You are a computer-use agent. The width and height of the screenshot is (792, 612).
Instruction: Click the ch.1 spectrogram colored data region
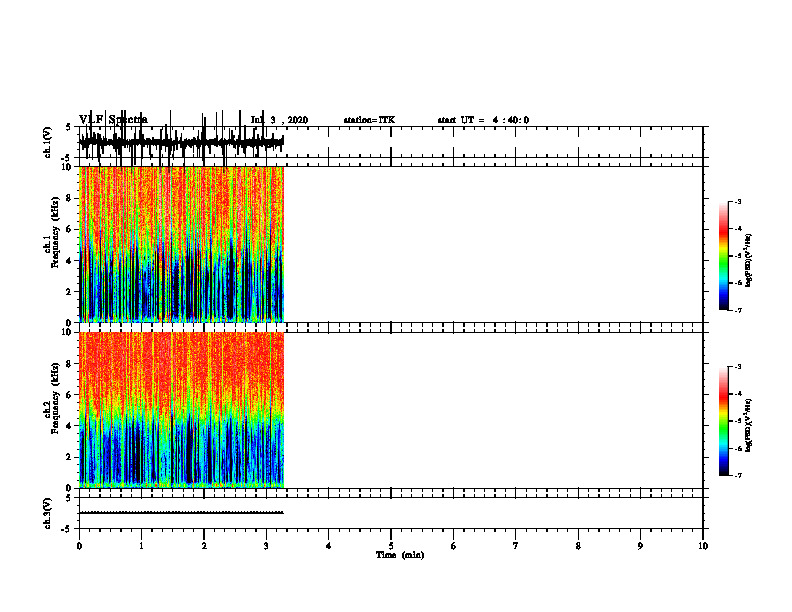[x=182, y=244]
